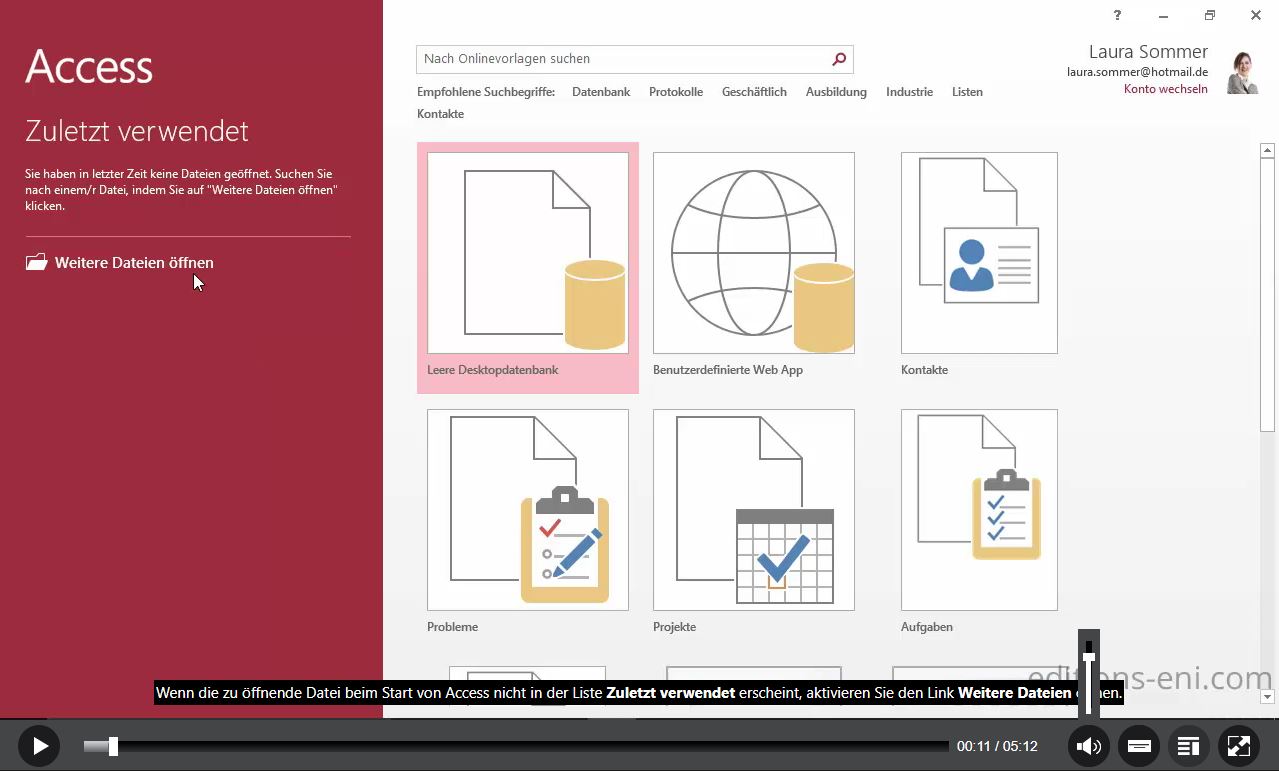Screen dimensions: 1279x771
Task: Enter fullscreen mode
Action: (x=1238, y=746)
